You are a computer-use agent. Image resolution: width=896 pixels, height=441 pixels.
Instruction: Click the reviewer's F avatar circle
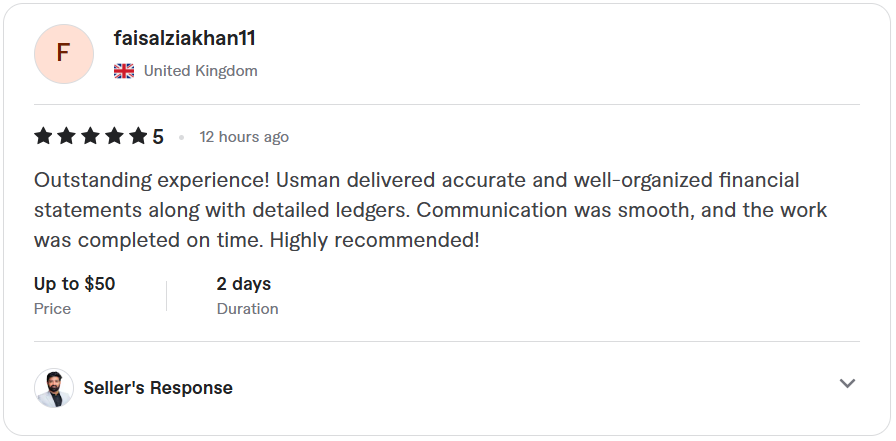click(x=63, y=54)
